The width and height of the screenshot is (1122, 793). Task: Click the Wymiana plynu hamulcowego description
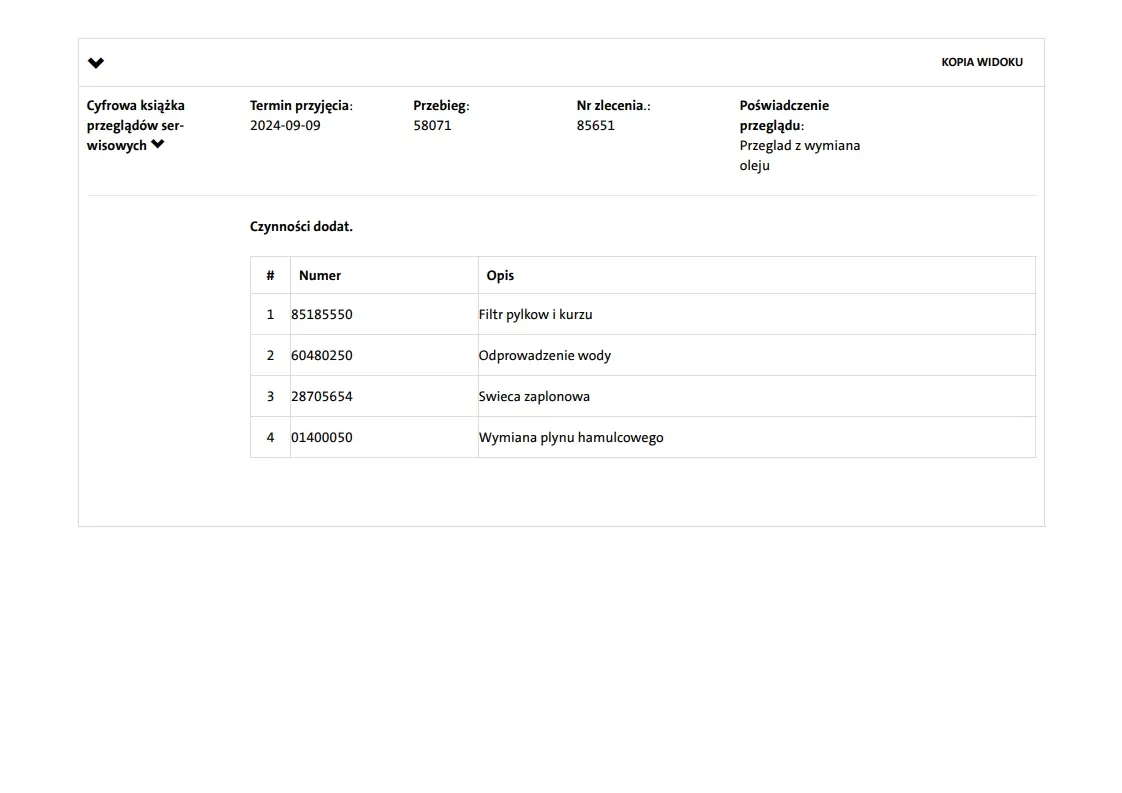[x=570, y=437]
